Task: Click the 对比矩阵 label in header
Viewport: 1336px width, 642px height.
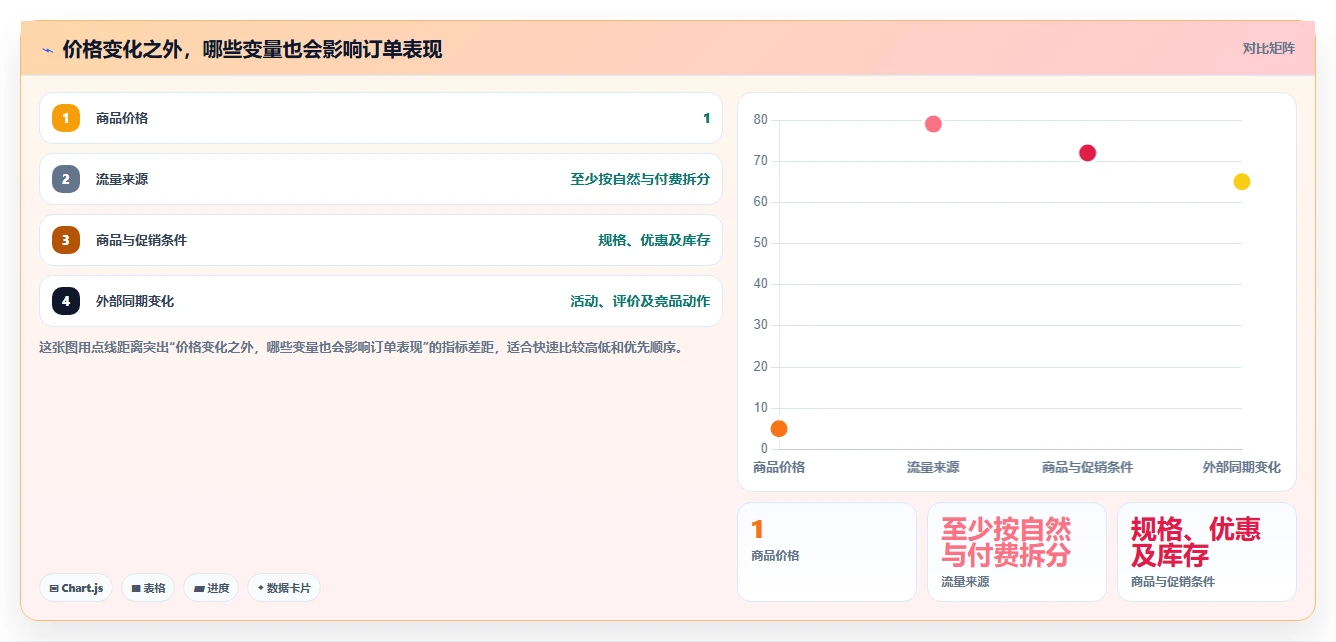Action: click(x=1268, y=48)
